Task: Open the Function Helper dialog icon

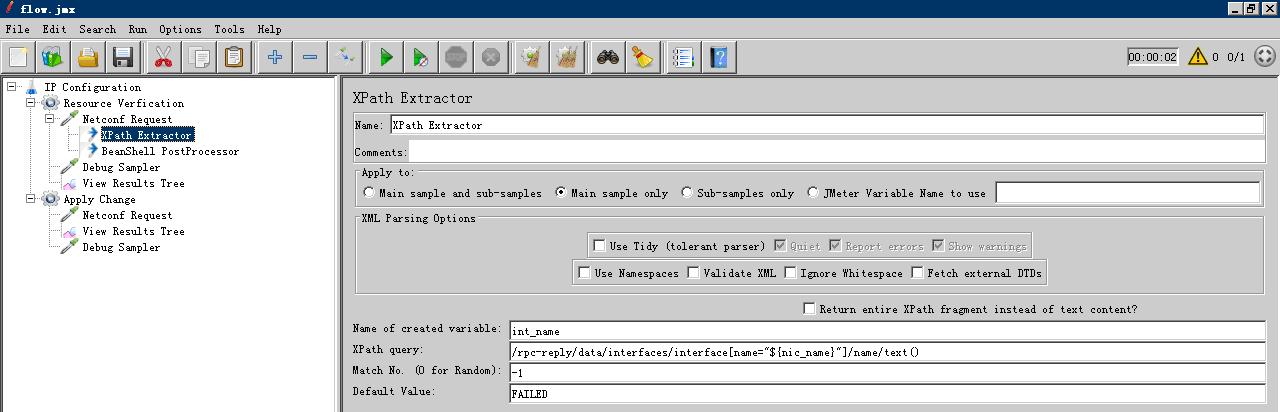Action: coord(684,57)
